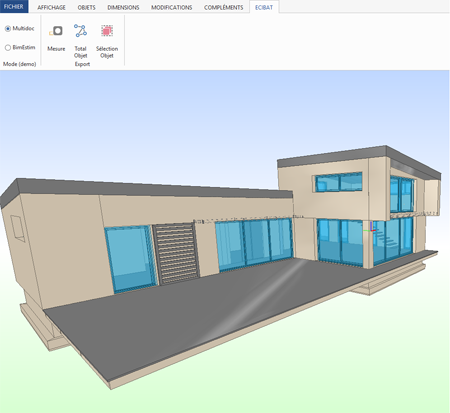
Task: Click the Mode (demo) group label
Action: click(20, 64)
